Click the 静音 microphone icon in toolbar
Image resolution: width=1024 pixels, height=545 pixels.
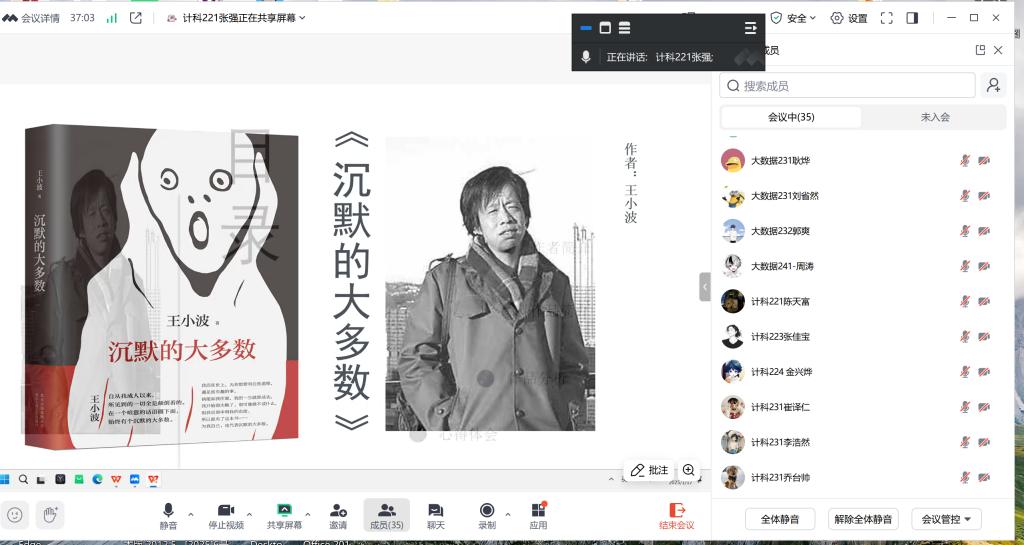click(168, 511)
